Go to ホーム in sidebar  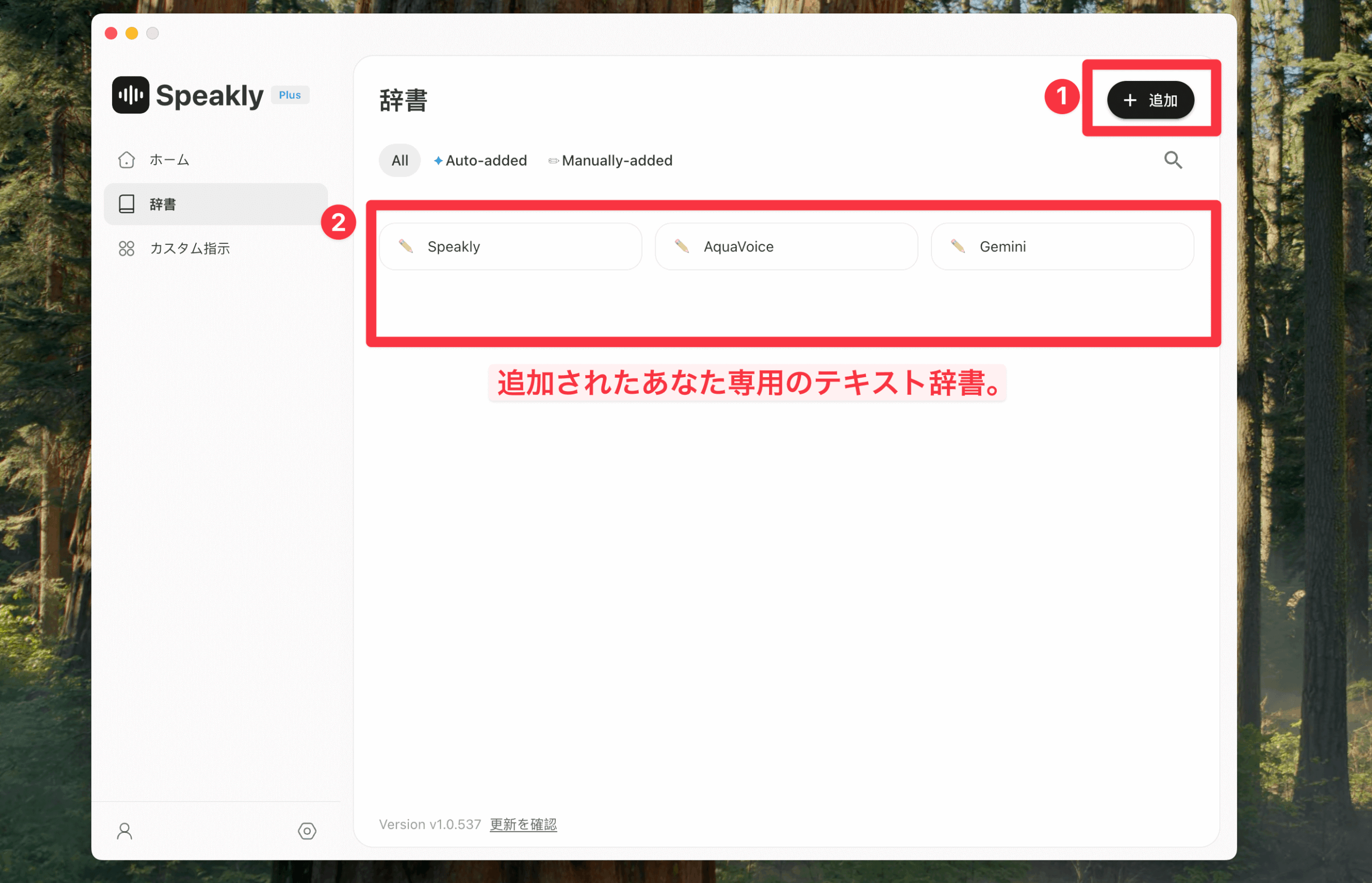coord(169,160)
